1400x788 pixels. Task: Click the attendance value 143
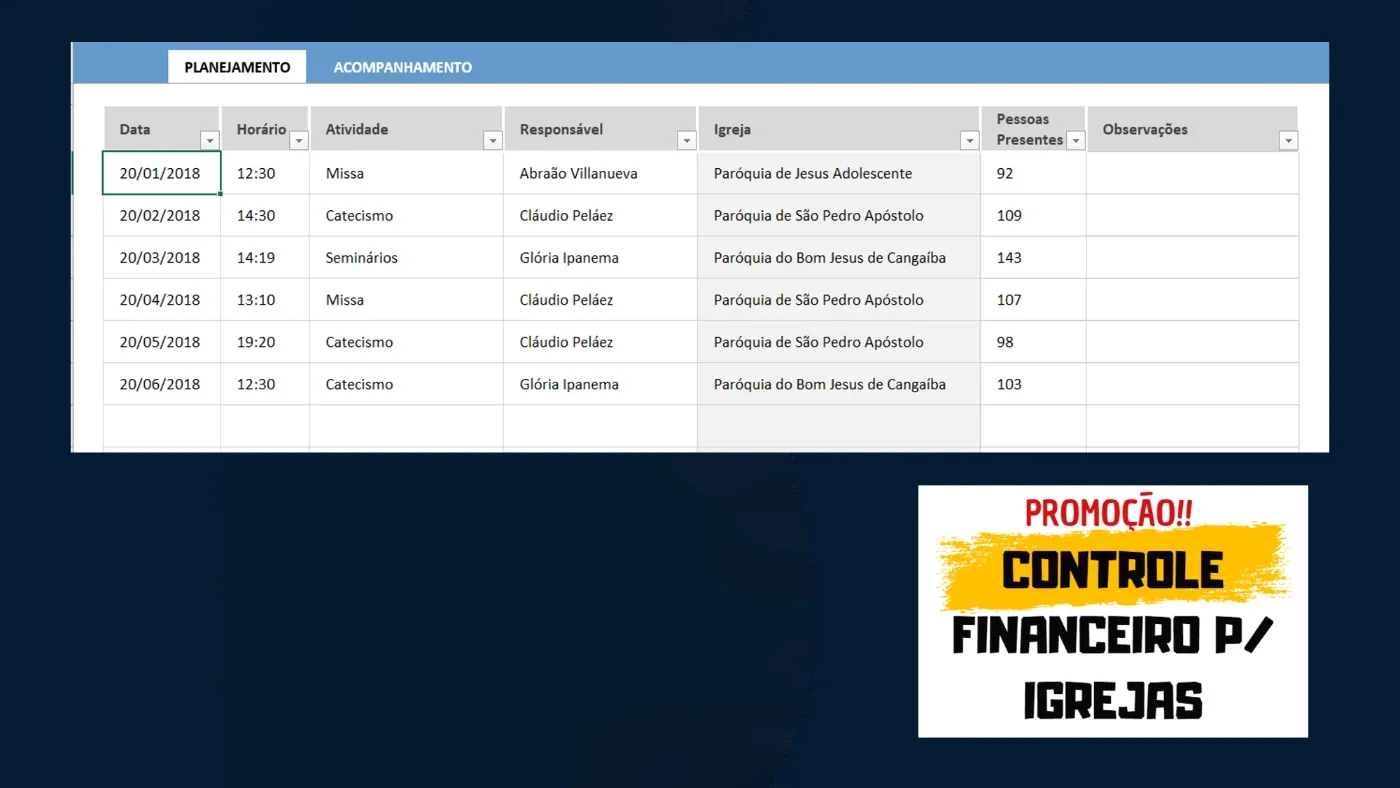click(1033, 257)
